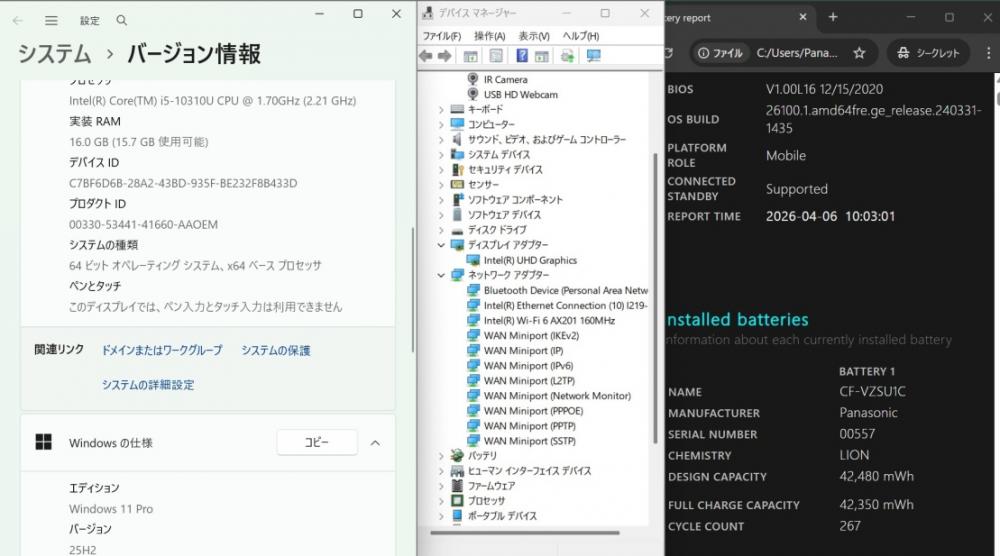
Task: Click Device Manager toolbar Back arrow
Action: coord(426,56)
